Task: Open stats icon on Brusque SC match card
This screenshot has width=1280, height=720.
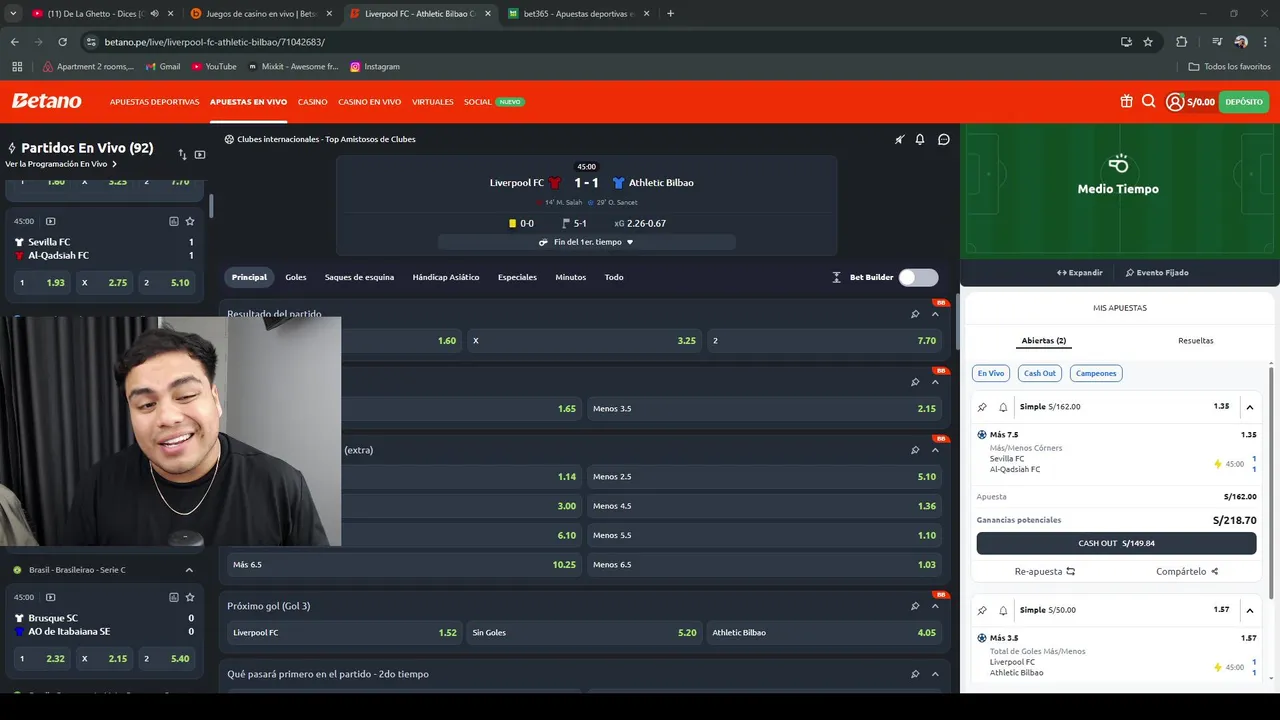Action: pyautogui.click(x=174, y=597)
